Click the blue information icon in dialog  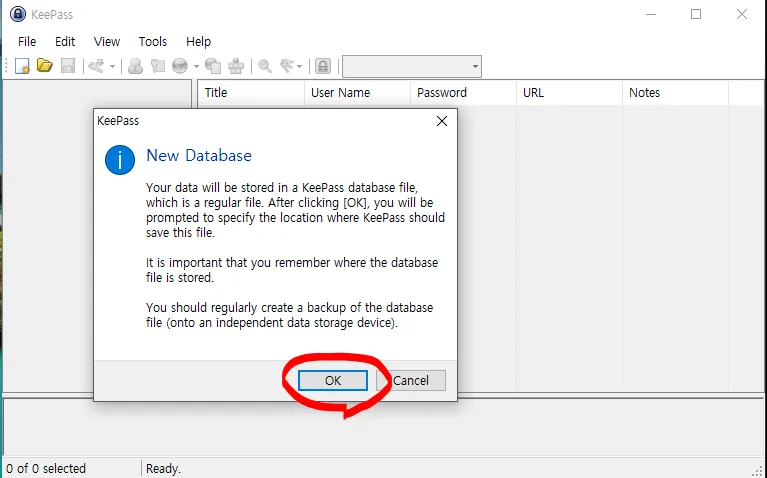tap(120, 160)
